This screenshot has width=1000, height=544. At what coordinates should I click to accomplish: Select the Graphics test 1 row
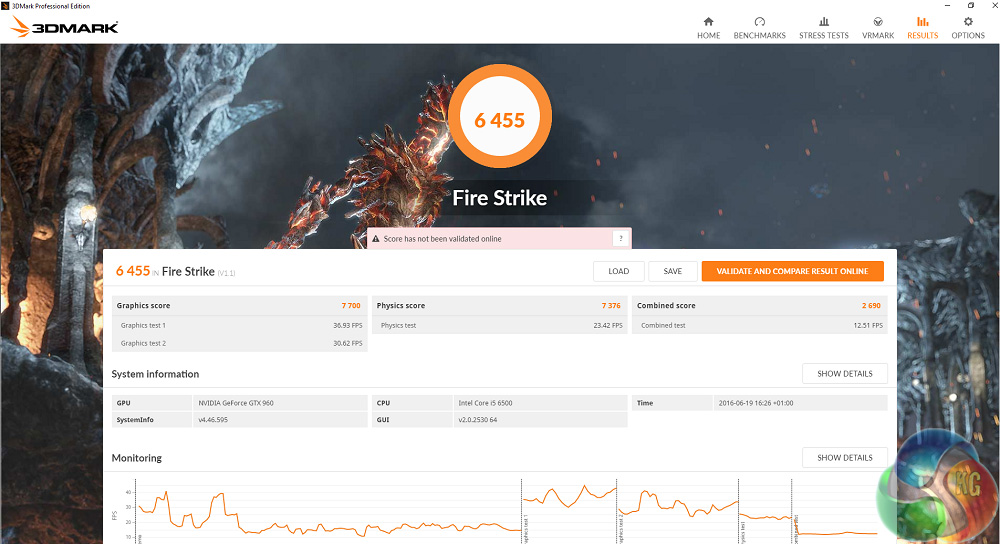(x=239, y=325)
